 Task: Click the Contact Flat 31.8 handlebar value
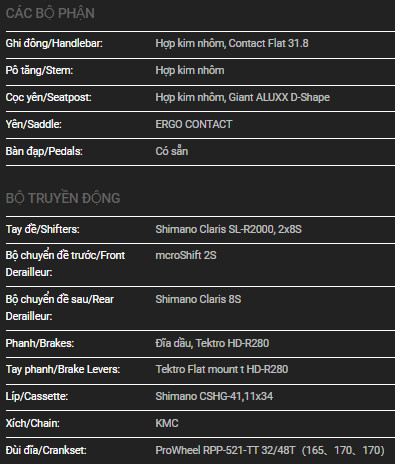point(232,43)
